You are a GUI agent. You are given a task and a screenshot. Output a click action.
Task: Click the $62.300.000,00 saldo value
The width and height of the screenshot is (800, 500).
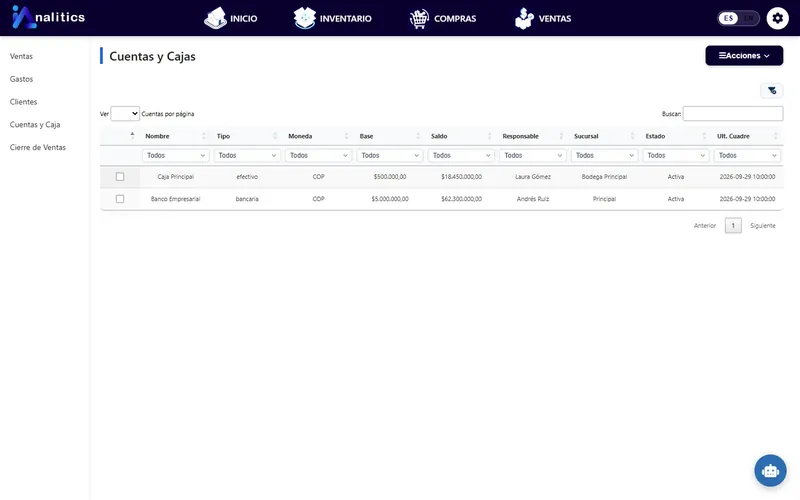[x=461, y=199]
